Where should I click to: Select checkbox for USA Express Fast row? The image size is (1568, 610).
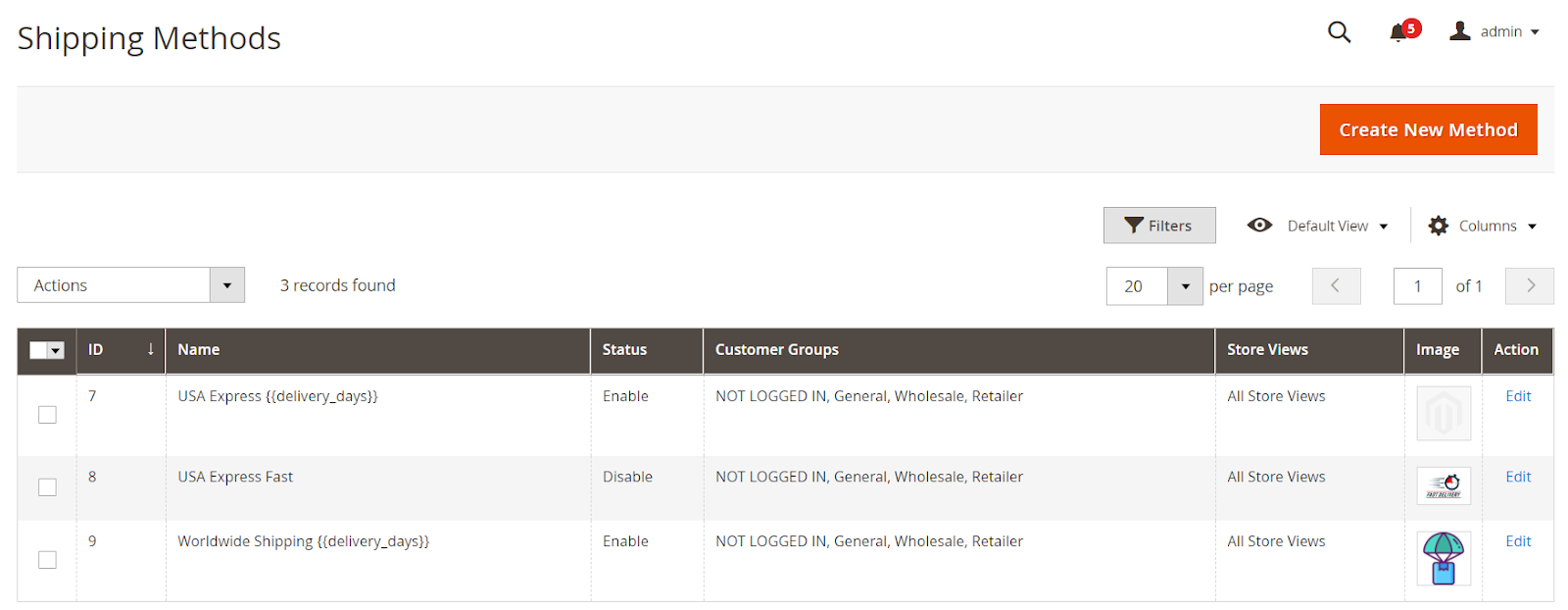click(47, 487)
